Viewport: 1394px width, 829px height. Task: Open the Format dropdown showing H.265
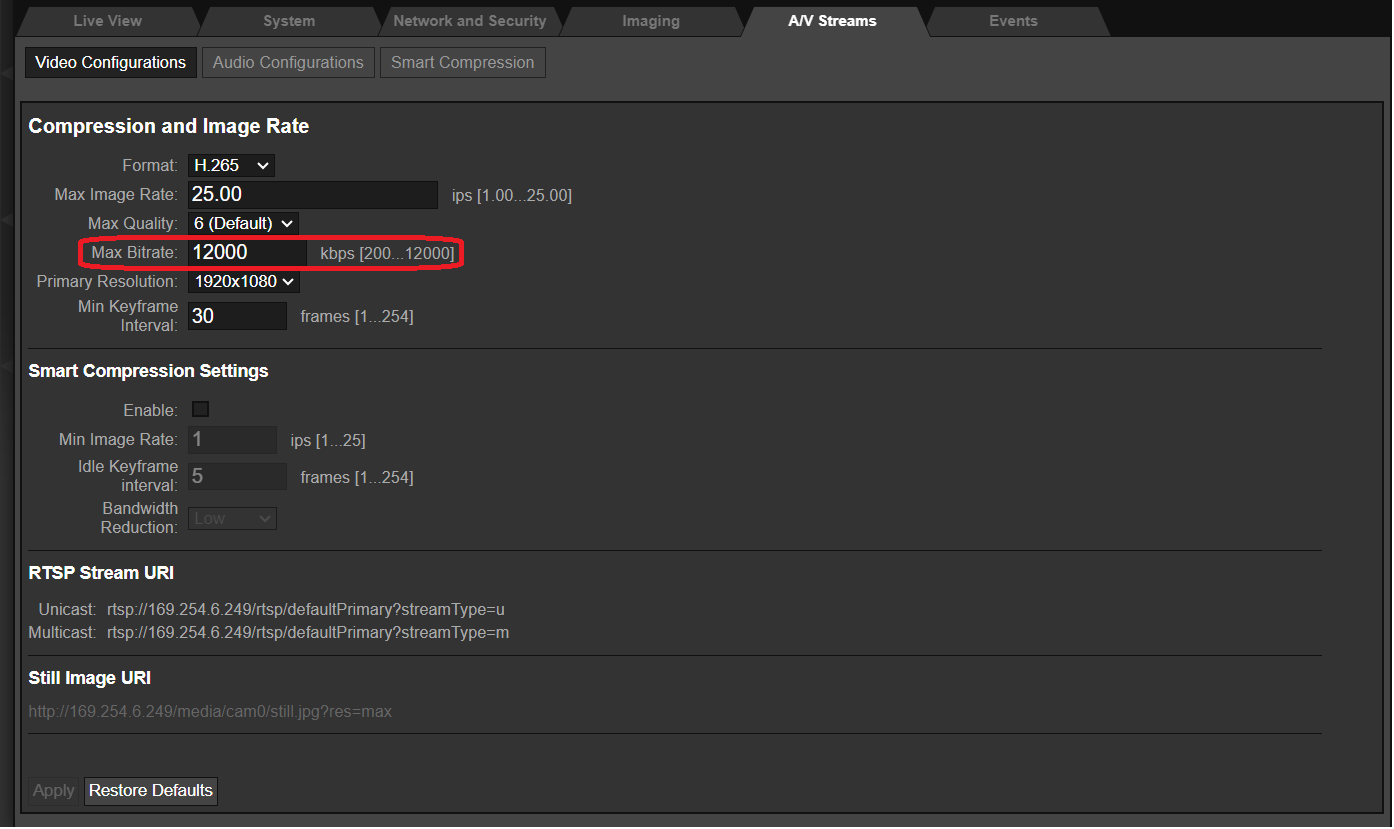point(231,165)
